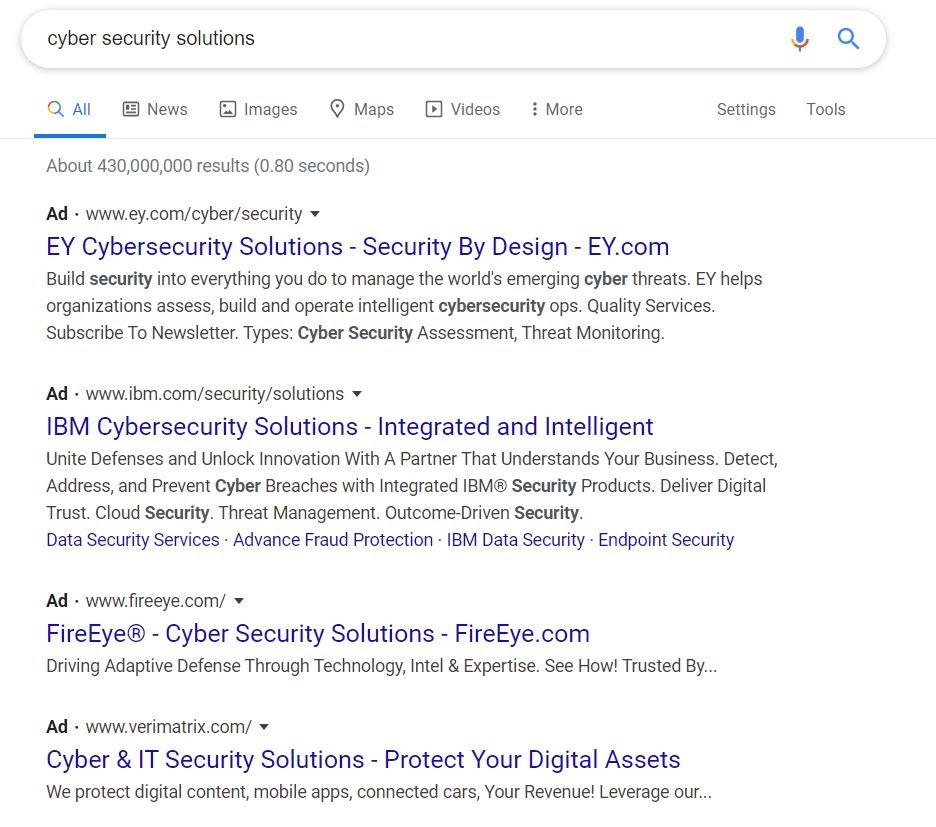Open the Settings menu
Screen dimensions: 936x827
coord(746,109)
